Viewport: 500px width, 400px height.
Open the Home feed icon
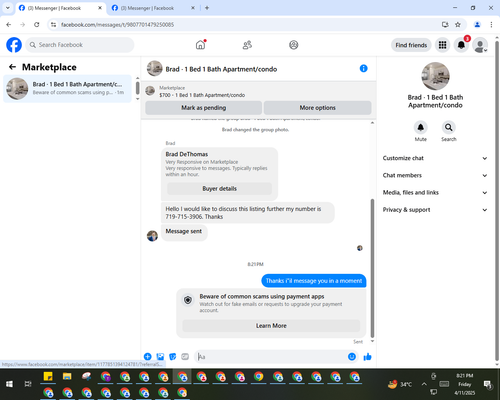click(x=200, y=45)
